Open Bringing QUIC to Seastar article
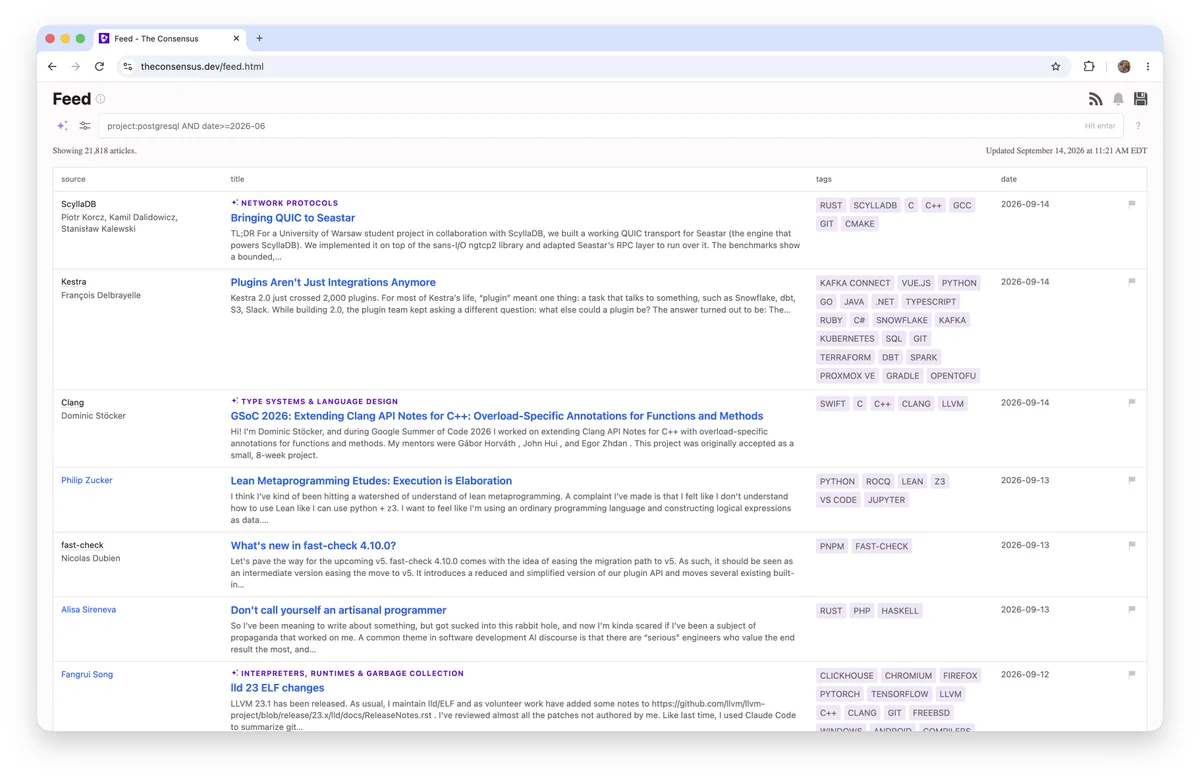Screen dimensions: 1200x780 (x=293, y=218)
